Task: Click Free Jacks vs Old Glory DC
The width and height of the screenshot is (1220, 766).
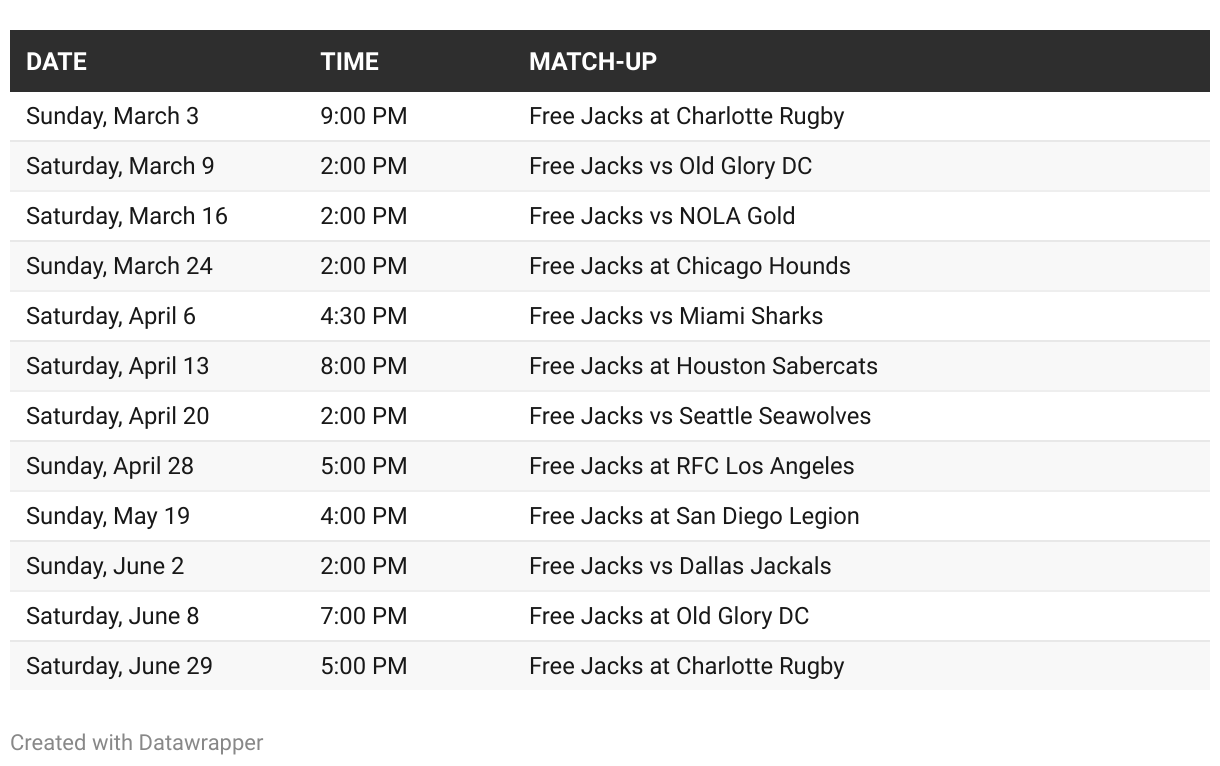Action: click(670, 166)
